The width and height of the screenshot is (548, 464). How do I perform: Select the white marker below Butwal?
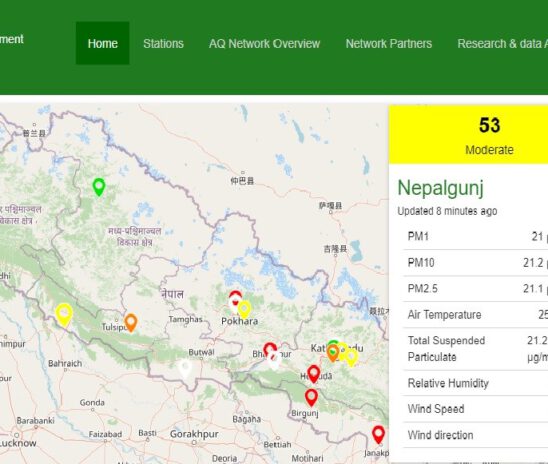(x=185, y=369)
